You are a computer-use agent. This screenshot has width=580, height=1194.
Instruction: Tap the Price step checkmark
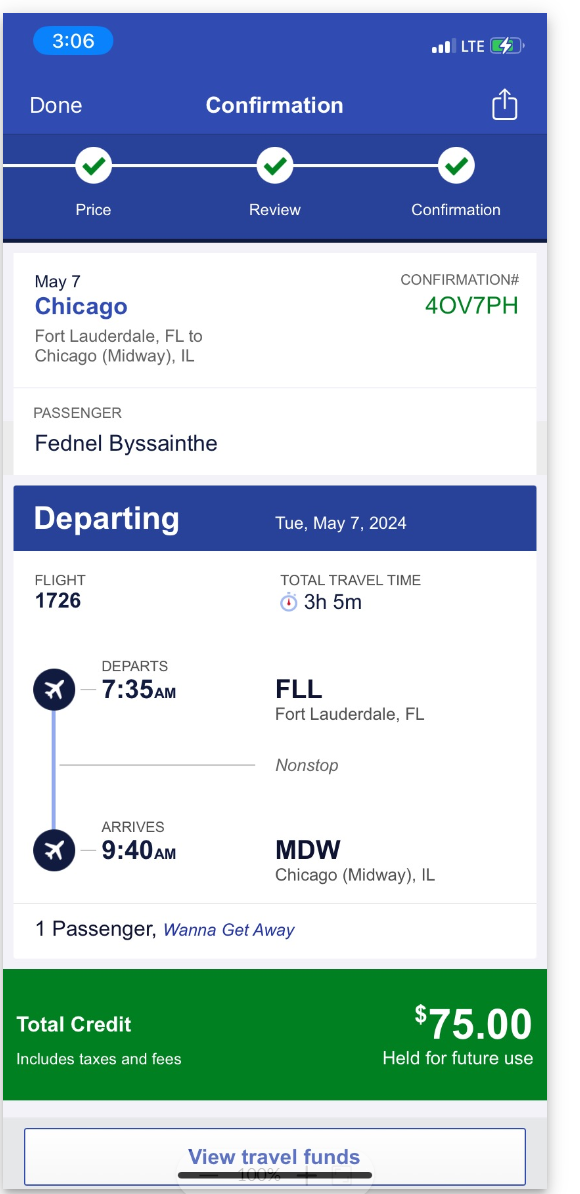(94, 165)
